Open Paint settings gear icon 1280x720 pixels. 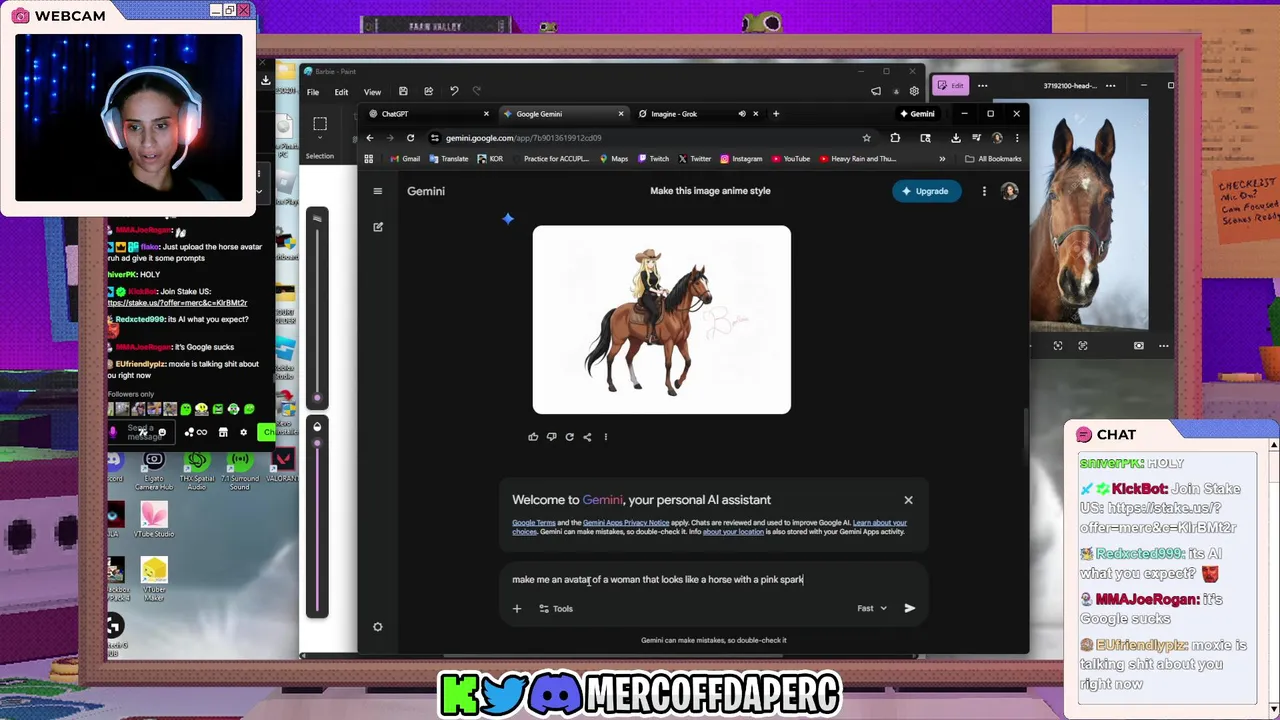[x=914, y=92]
